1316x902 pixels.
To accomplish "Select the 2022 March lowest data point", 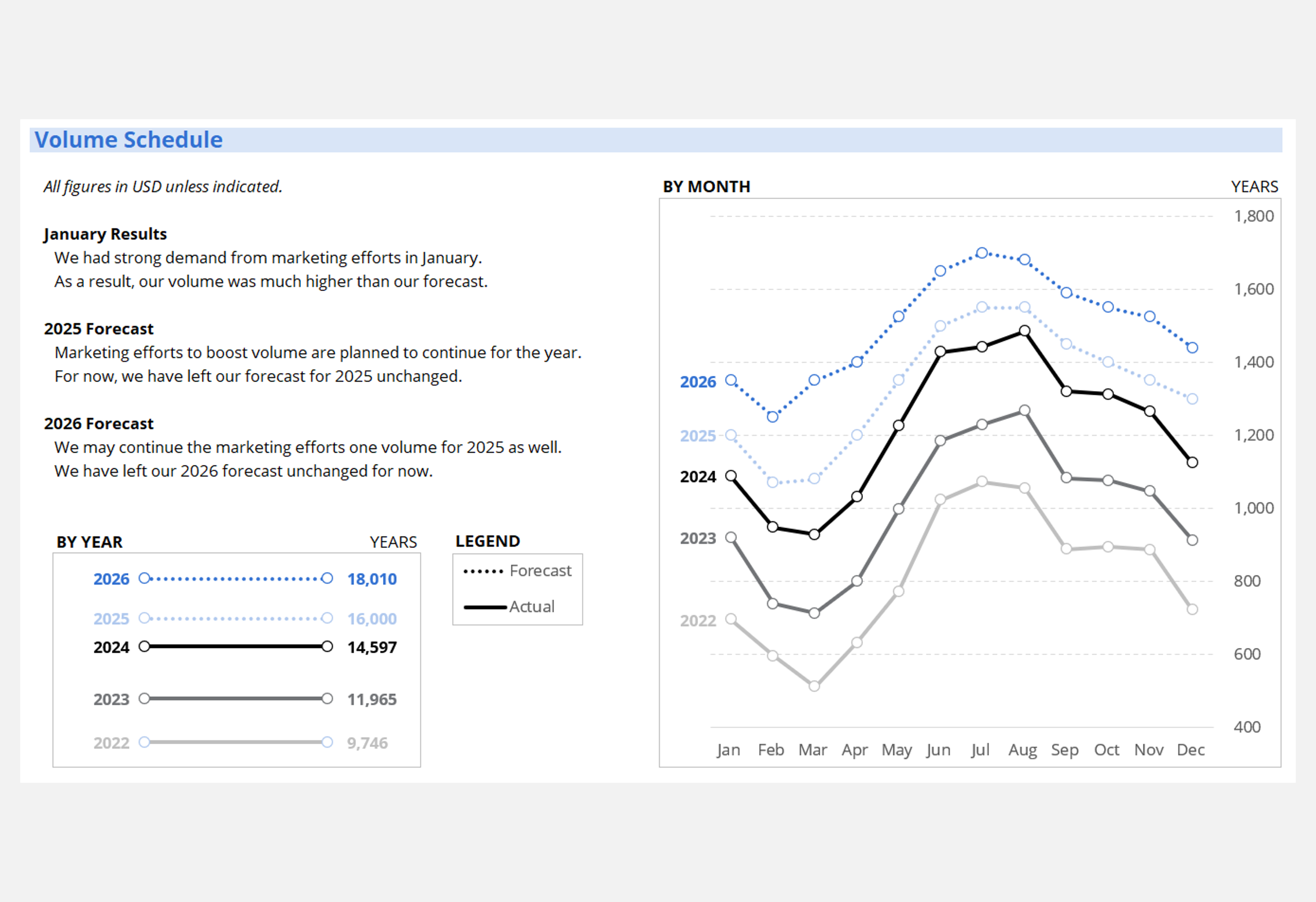I will [814, 686].
